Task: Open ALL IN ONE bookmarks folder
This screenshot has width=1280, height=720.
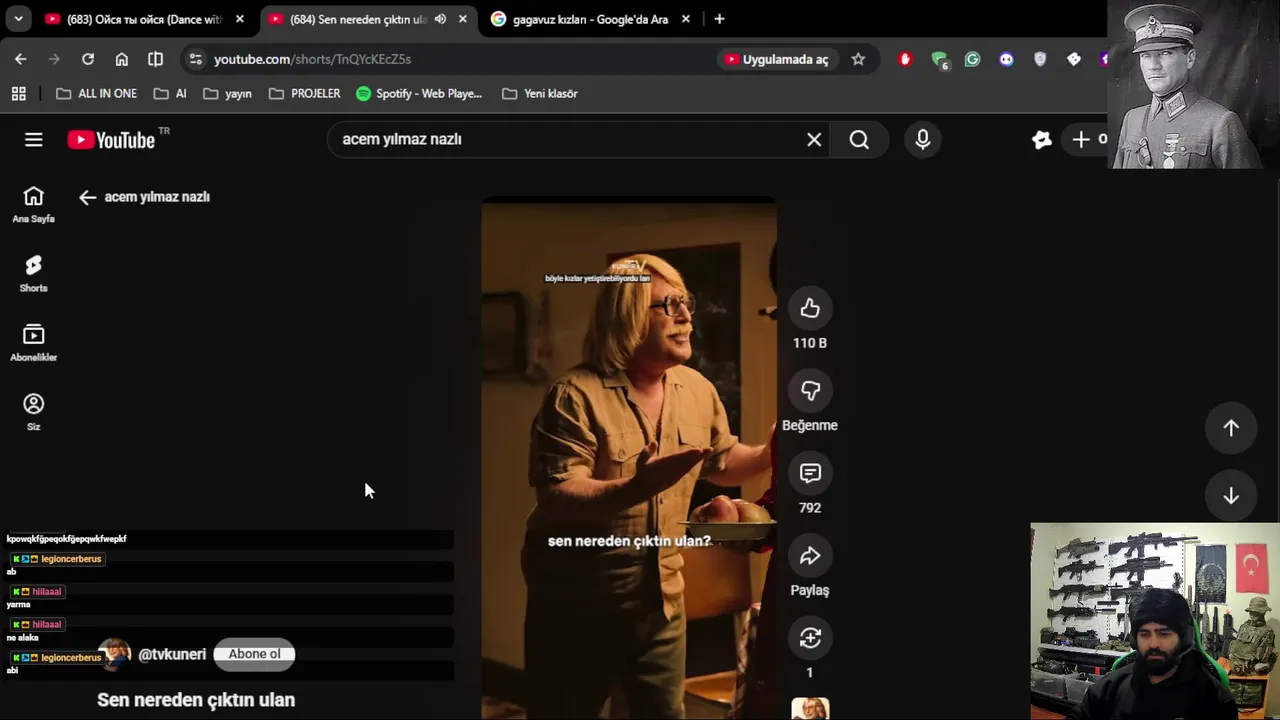Action: click(x=96, y=93)
